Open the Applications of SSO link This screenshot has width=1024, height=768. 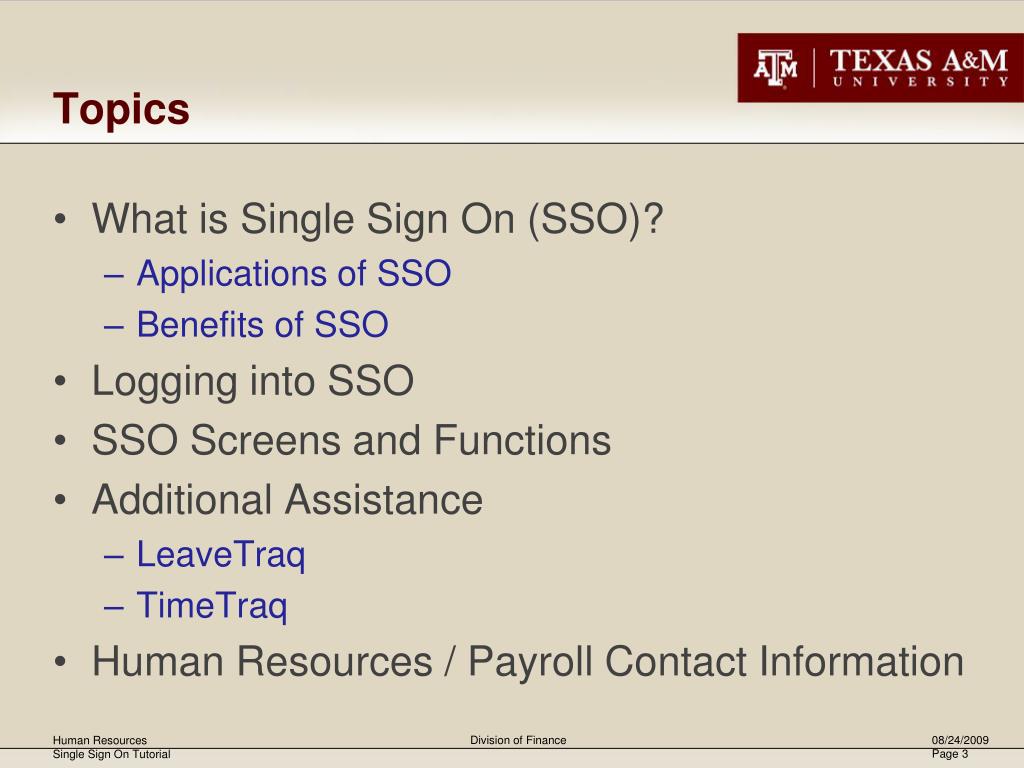click(294, 273)
